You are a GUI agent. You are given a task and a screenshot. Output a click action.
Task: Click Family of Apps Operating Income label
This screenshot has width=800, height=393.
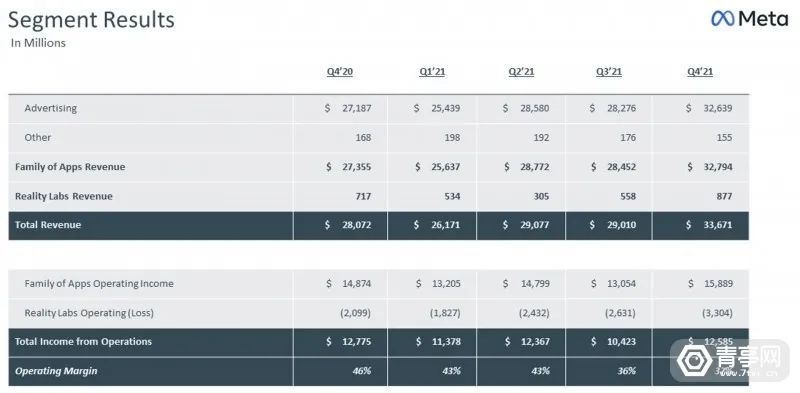click(x=99, y=284)
